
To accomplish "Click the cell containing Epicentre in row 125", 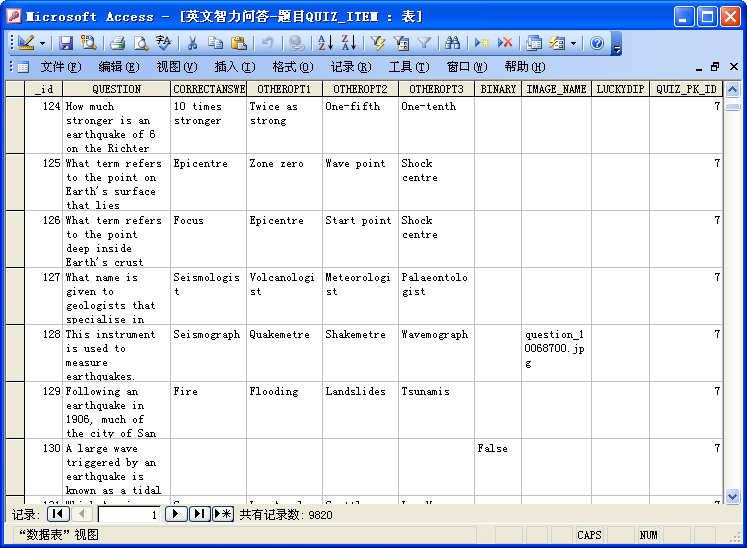I will point(208,182).
